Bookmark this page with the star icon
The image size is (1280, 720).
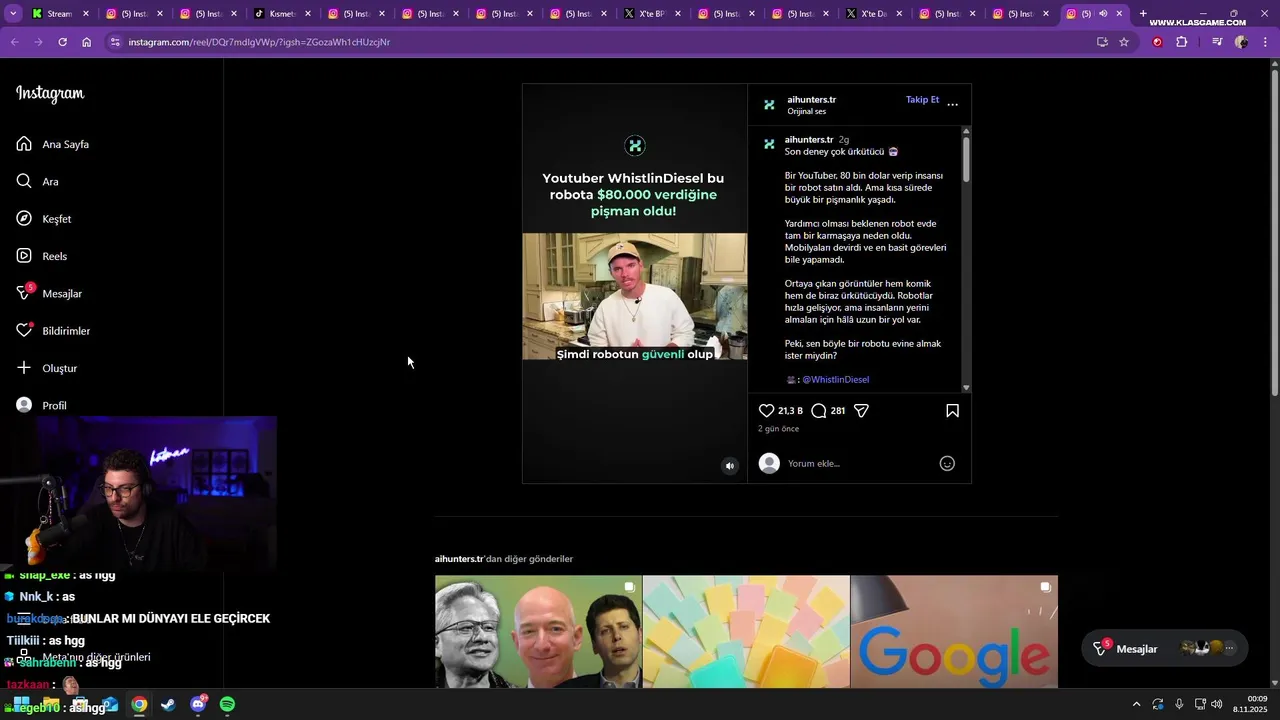pyautogui.click(x=1124, y=42)
